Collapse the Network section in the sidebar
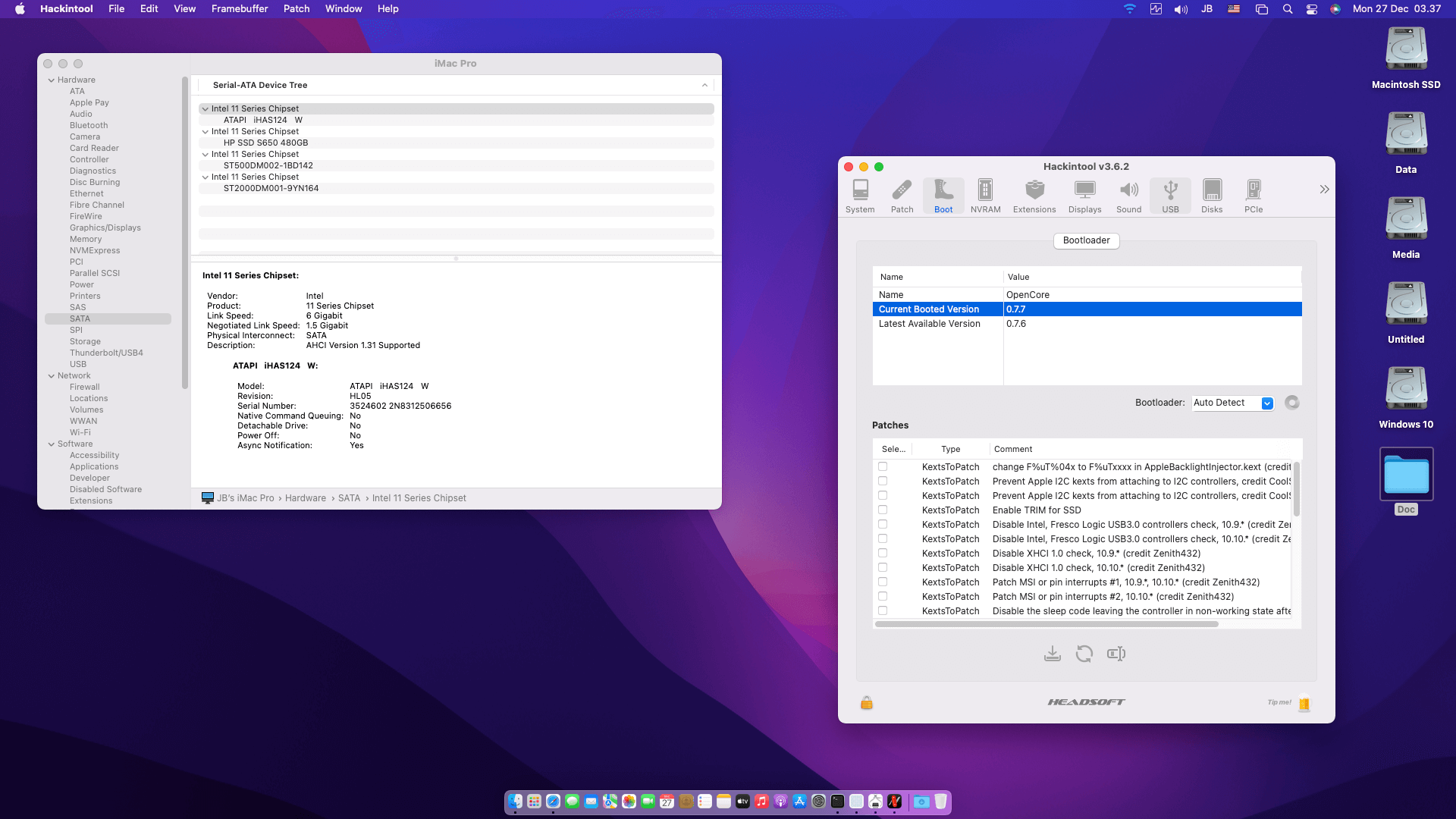This screenshot has width=1456, height=819. [52, 376]
